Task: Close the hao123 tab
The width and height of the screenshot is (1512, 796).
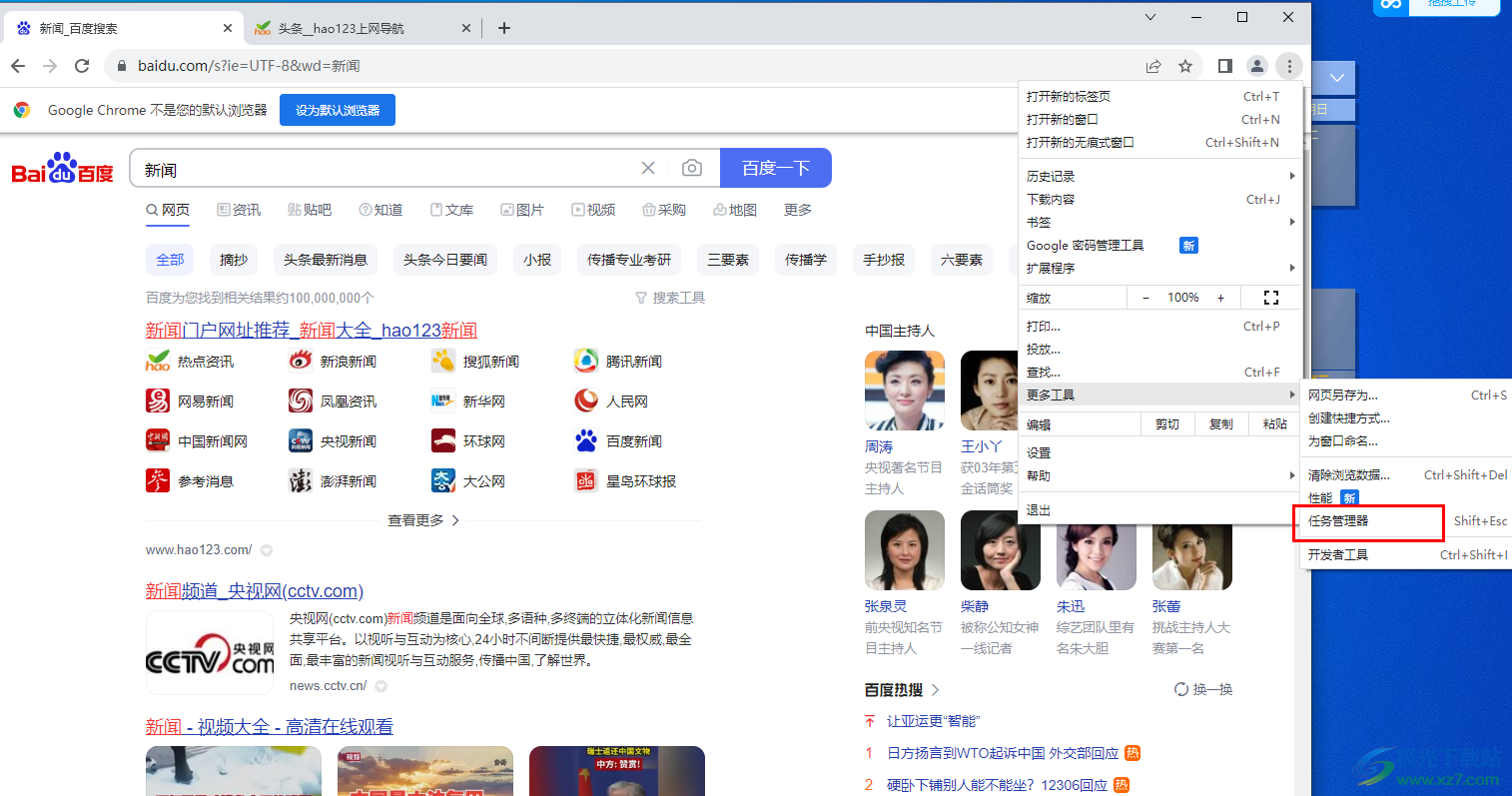Action: (466, 28)
